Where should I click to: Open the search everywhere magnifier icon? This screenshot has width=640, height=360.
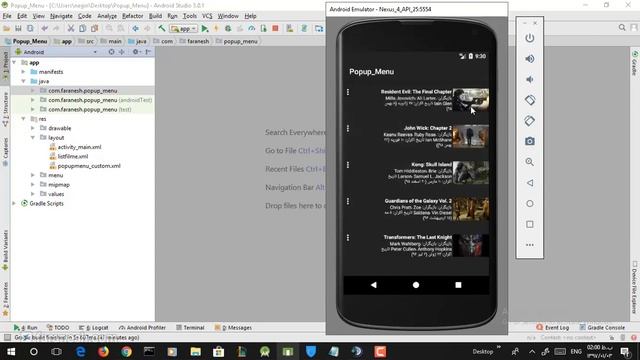coord(622,27)
